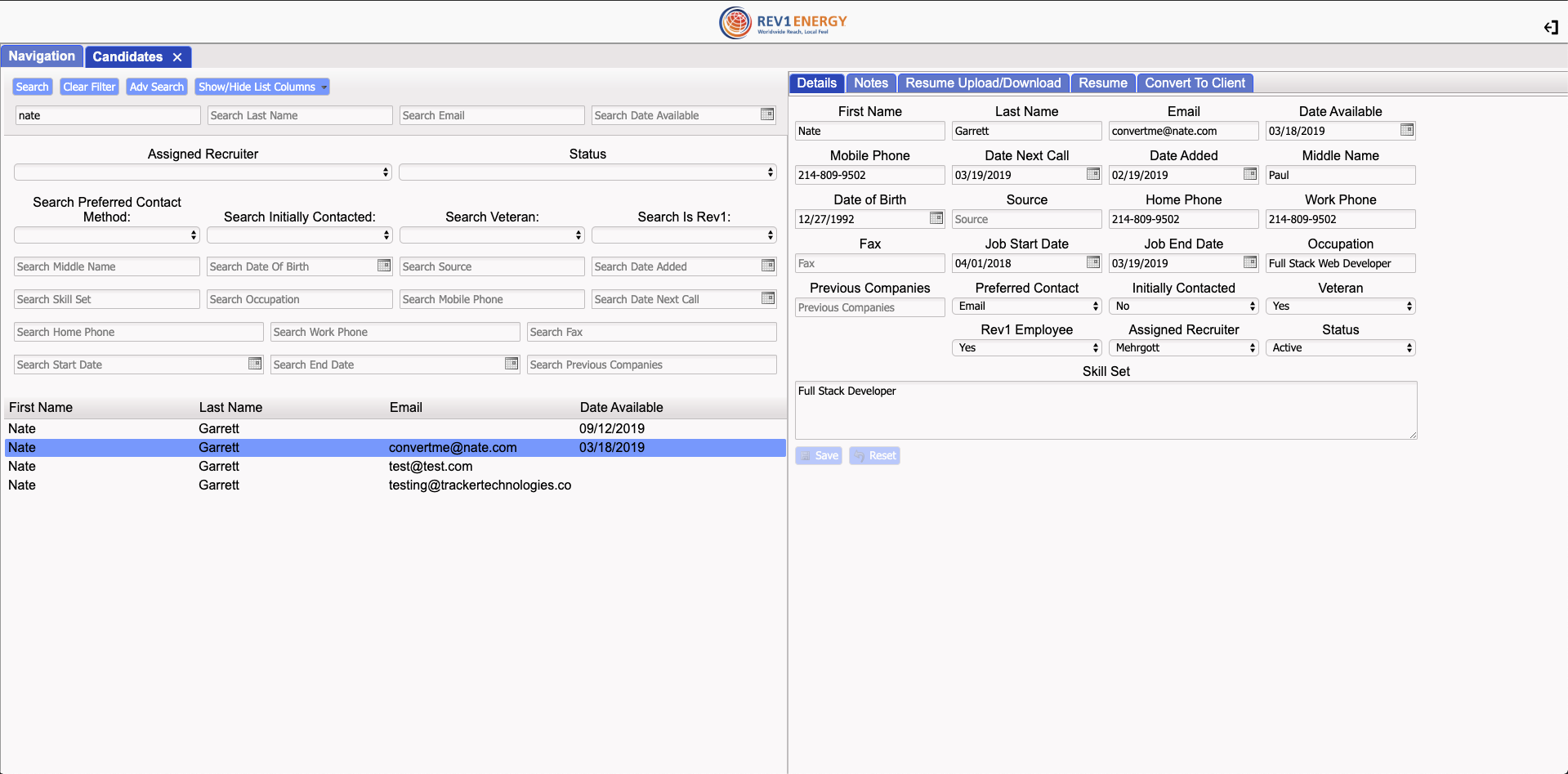Select row with testing@trackertechnologies.co

click(395, 485)
